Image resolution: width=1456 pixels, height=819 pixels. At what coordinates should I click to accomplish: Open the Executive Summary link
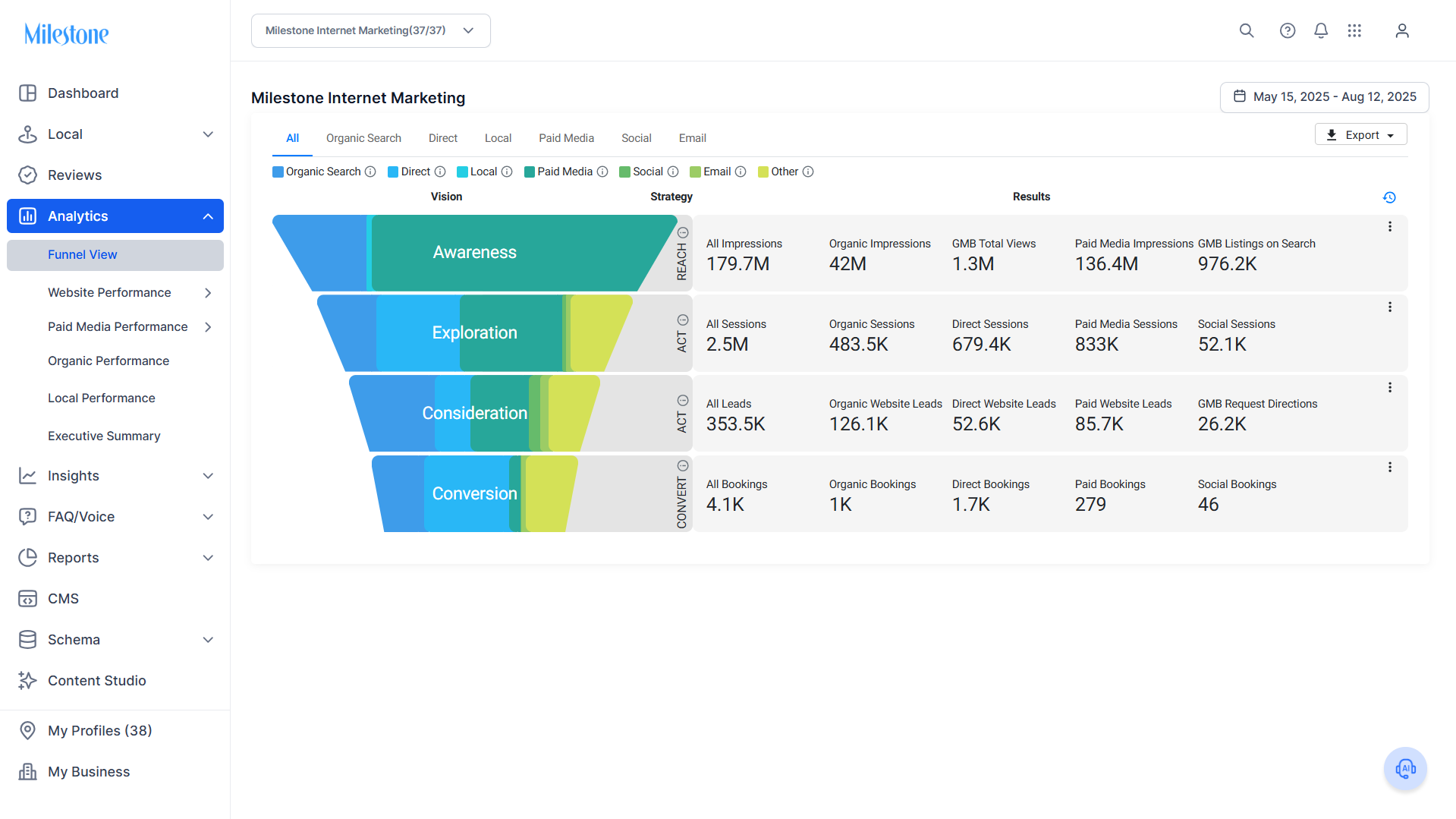pyautogui.click(x=104, y=436)
